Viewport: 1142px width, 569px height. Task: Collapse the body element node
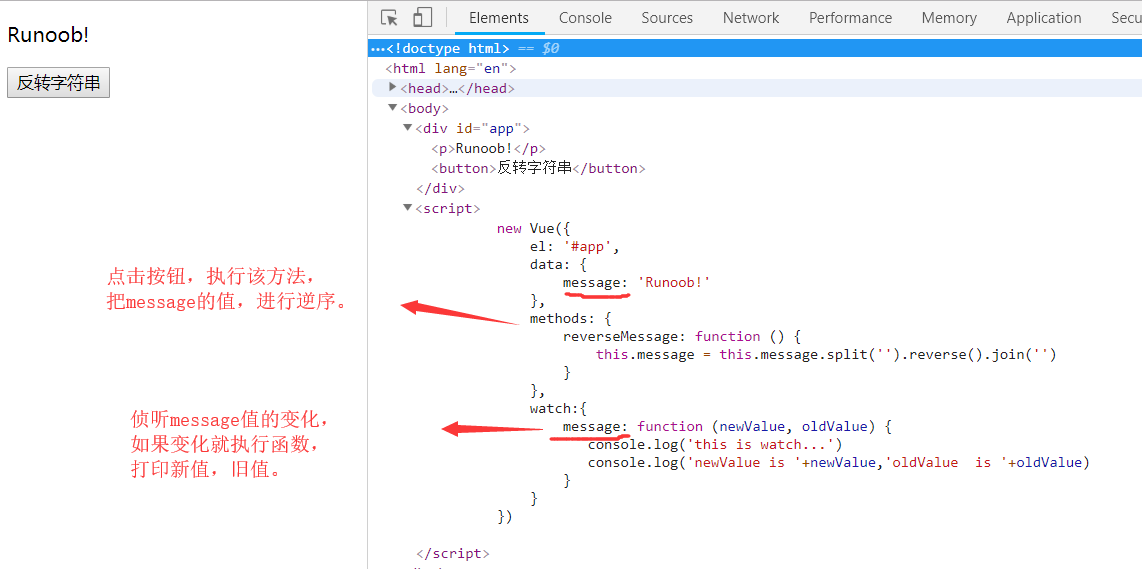393,108
